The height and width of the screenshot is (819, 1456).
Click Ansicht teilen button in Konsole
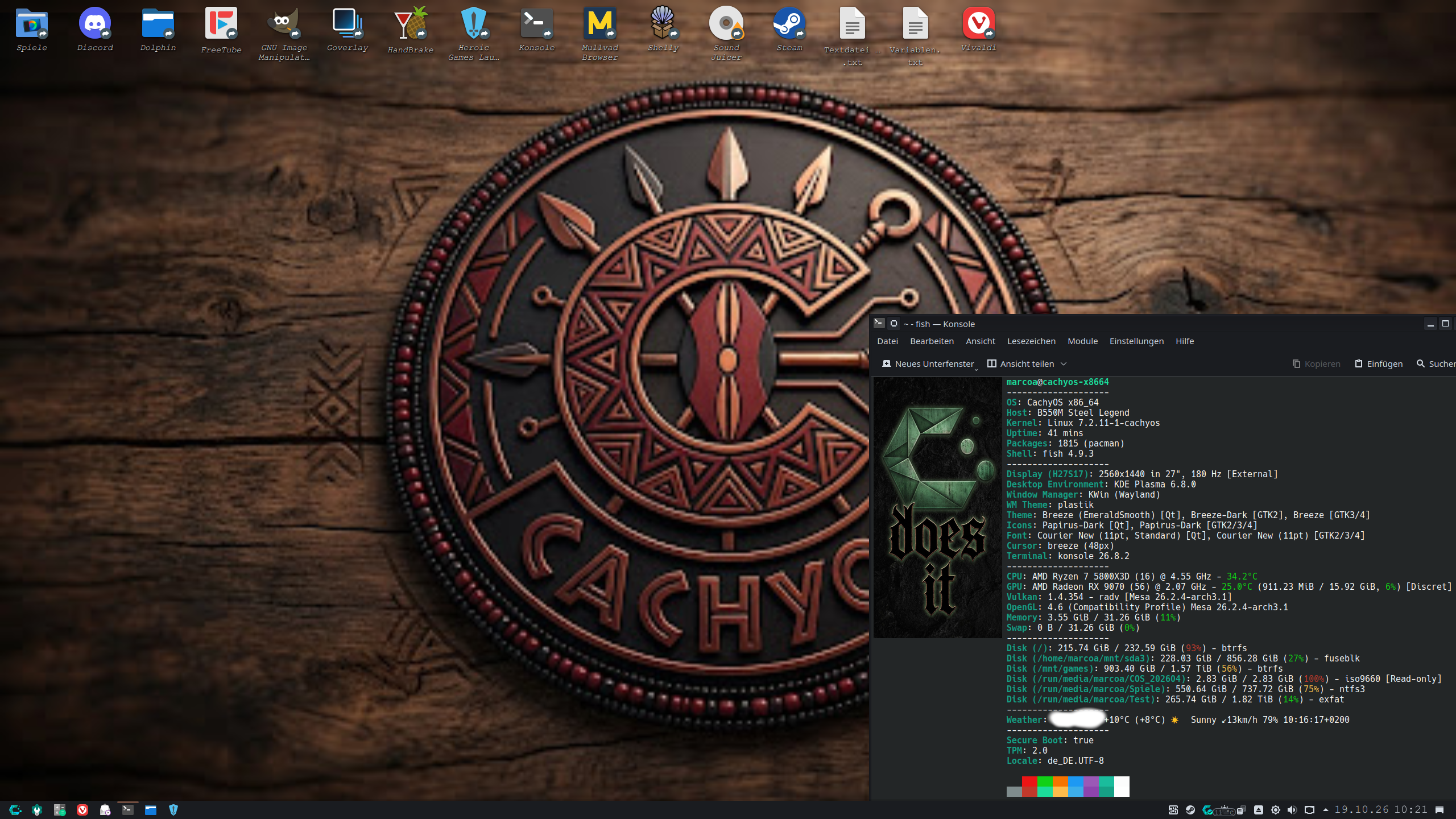pyautogui.click(x=1021, y=364)
